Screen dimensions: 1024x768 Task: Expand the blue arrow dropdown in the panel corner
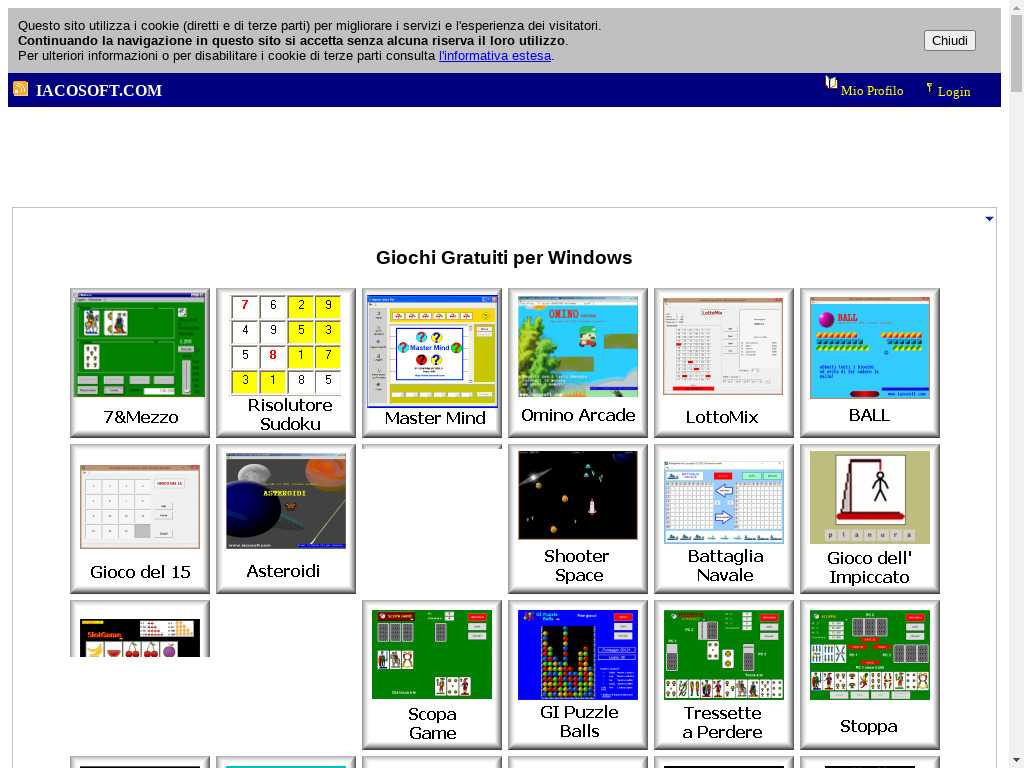[989, 219]
